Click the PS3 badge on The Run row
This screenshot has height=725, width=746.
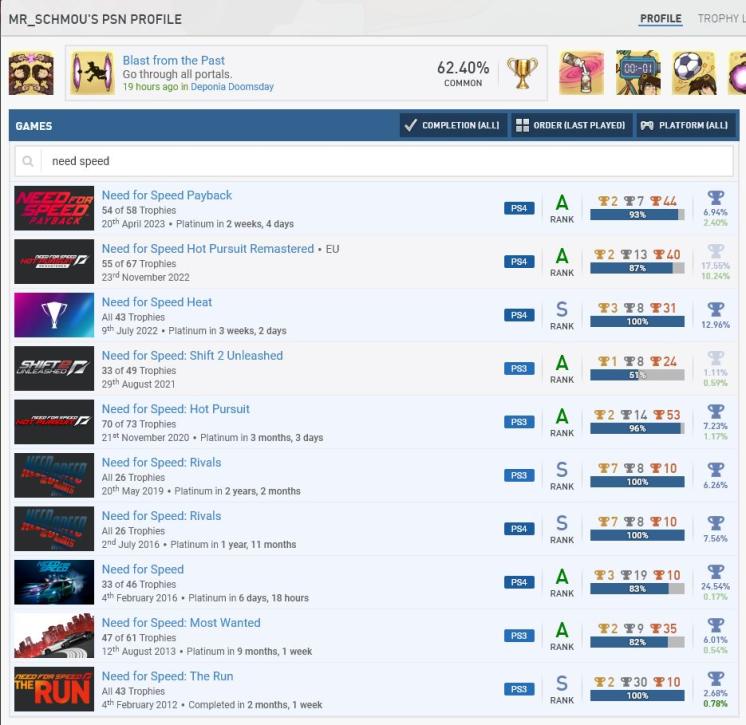[519, 689]
